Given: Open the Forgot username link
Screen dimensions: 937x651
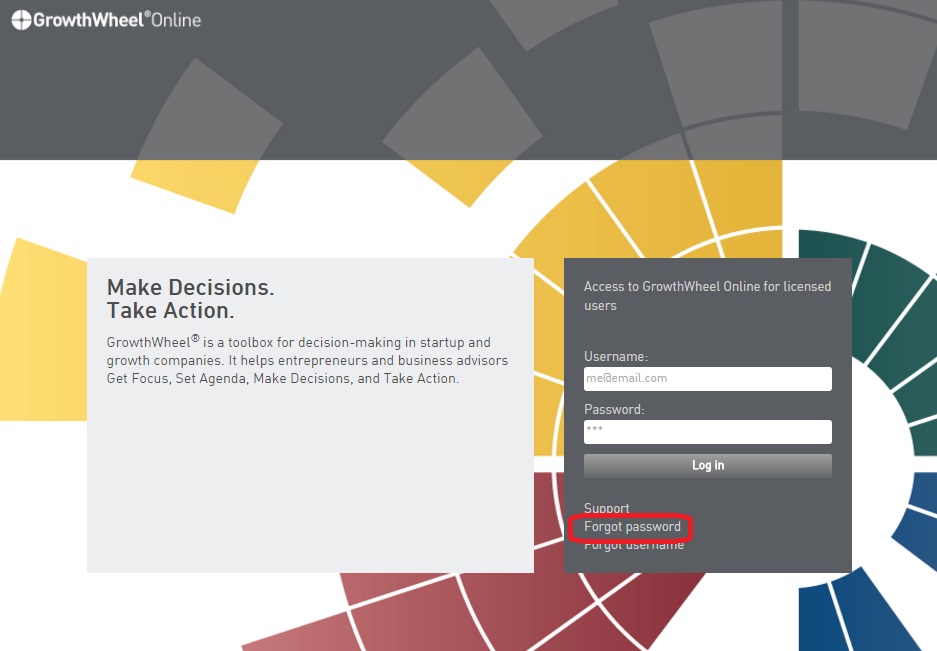Looking at the screenshot, I should click(x=634, y=545).
